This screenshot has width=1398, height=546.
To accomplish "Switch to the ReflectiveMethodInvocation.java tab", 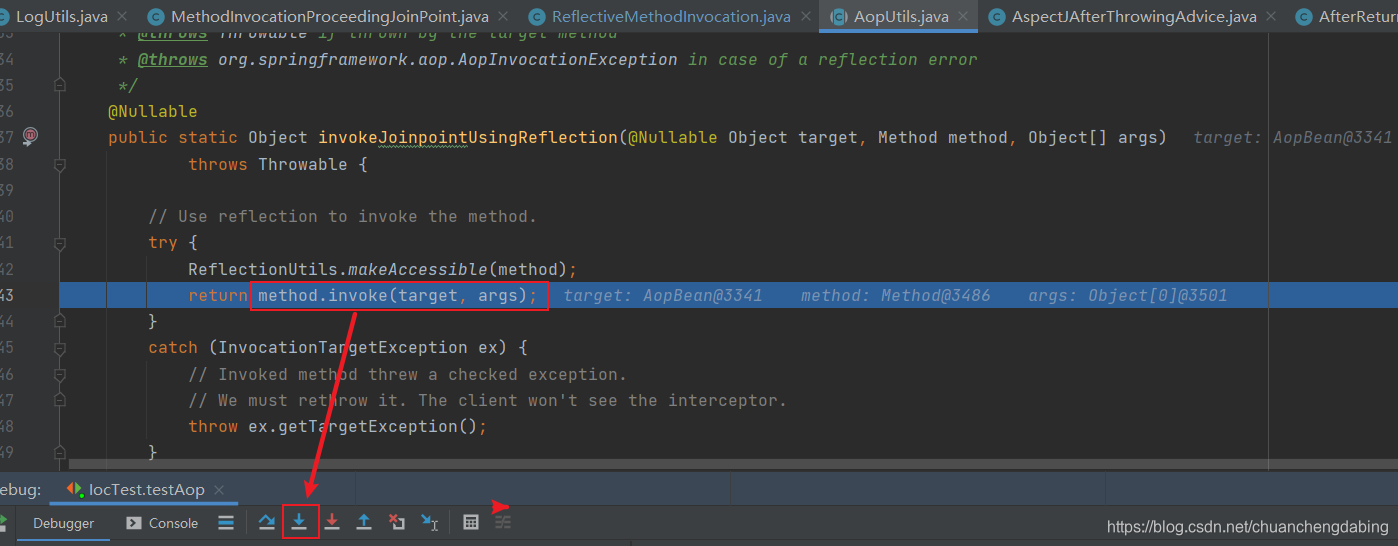I will pyautogui.click(x=669, y=17).
